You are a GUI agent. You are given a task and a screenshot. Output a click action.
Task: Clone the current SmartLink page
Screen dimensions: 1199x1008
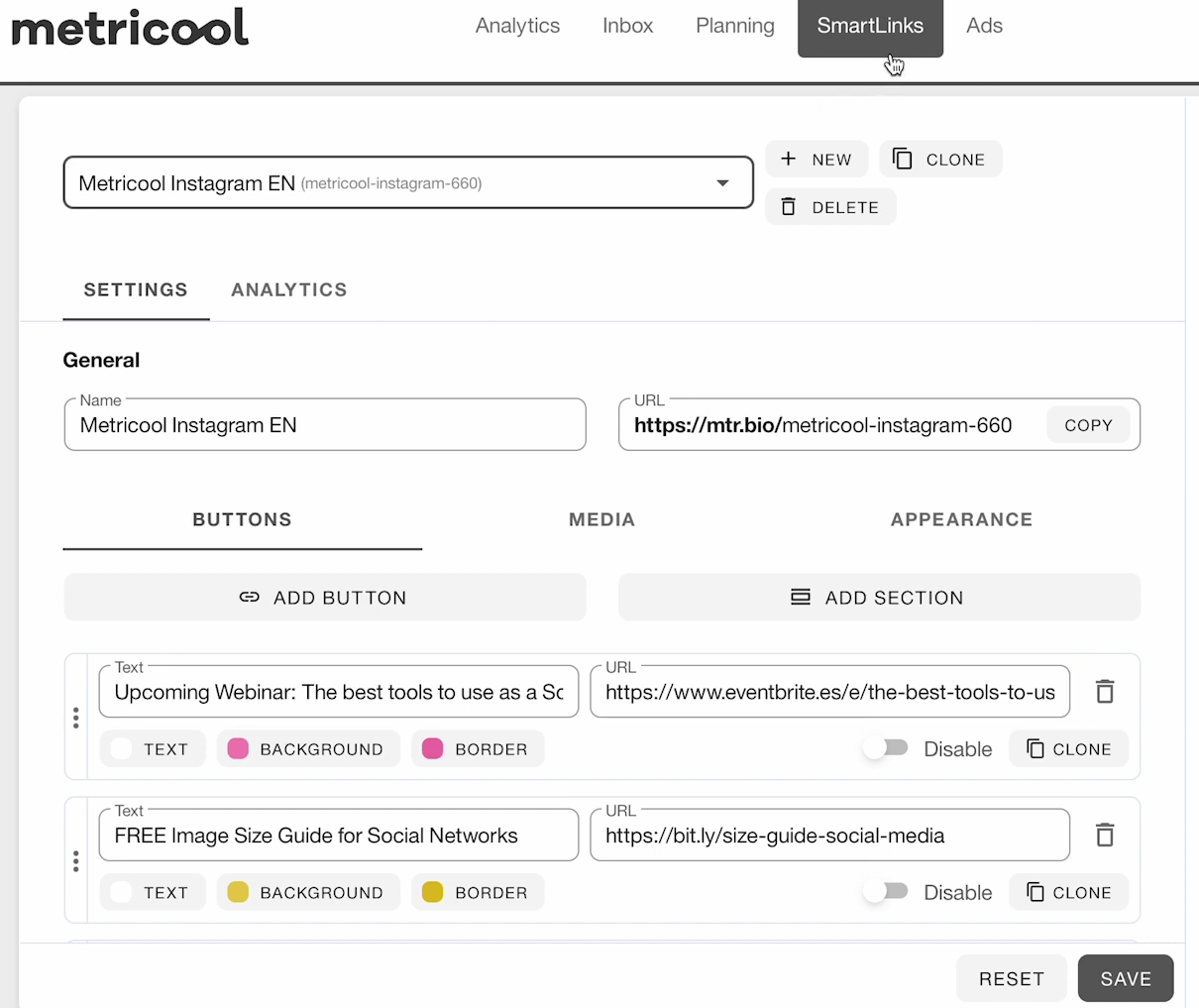point(940,160)
